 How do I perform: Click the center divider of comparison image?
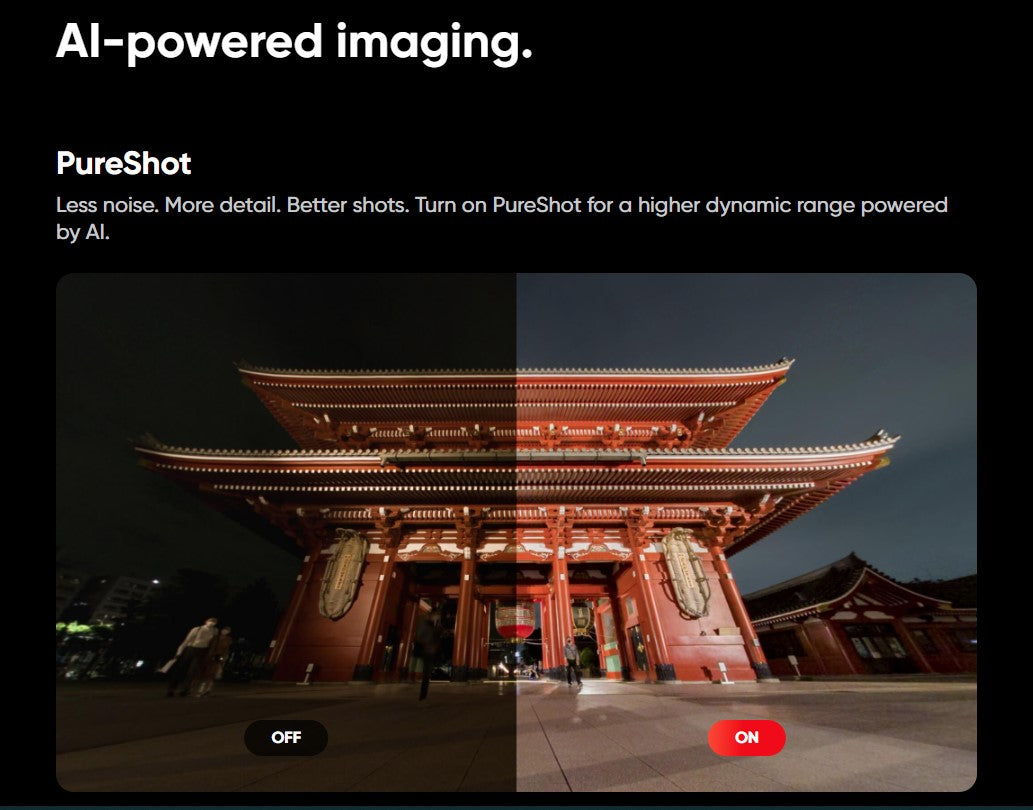(x=516, y=532)
